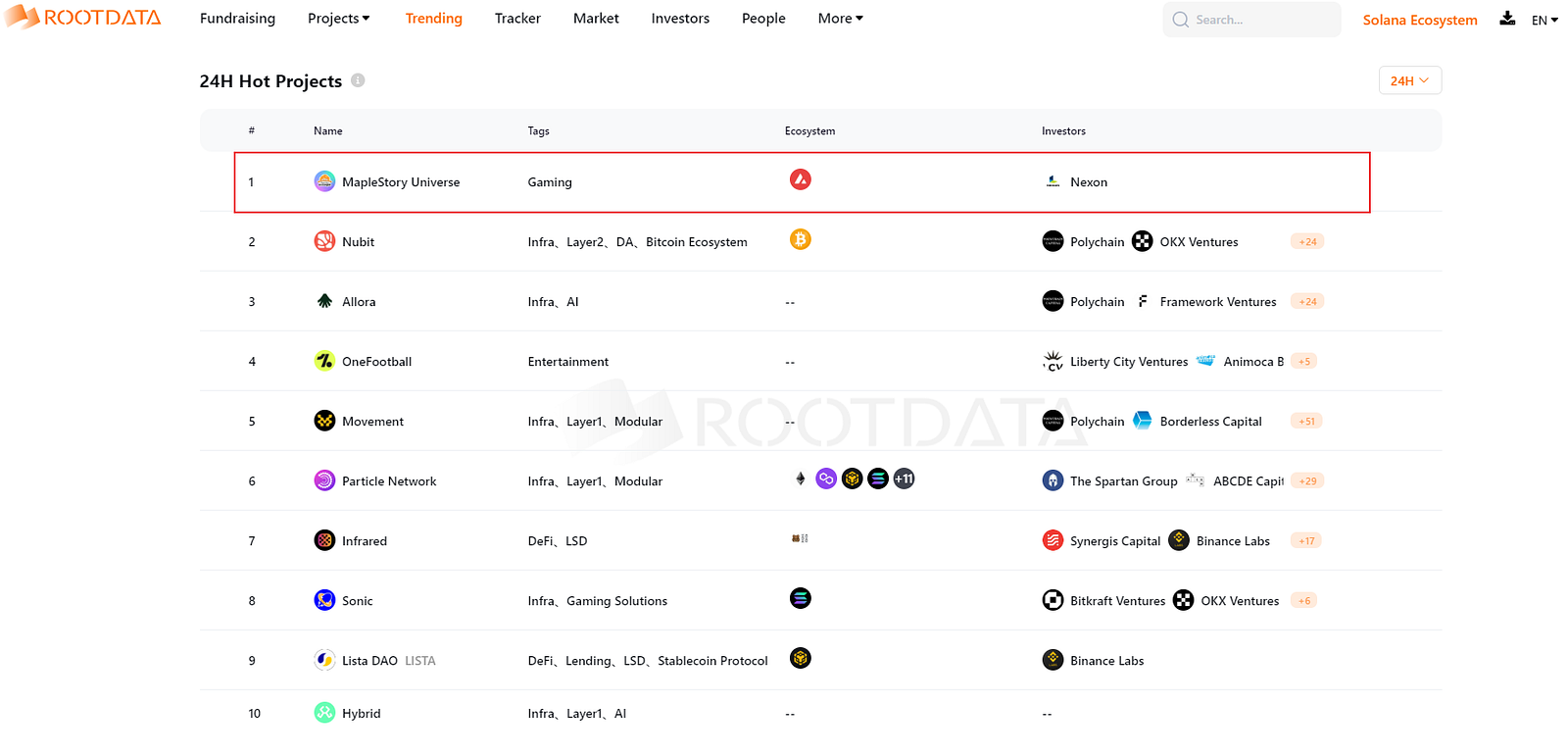This screenshot has height=756, width=1568.
Task: Open the Investors menu item
Action: (x=680, y=18)
